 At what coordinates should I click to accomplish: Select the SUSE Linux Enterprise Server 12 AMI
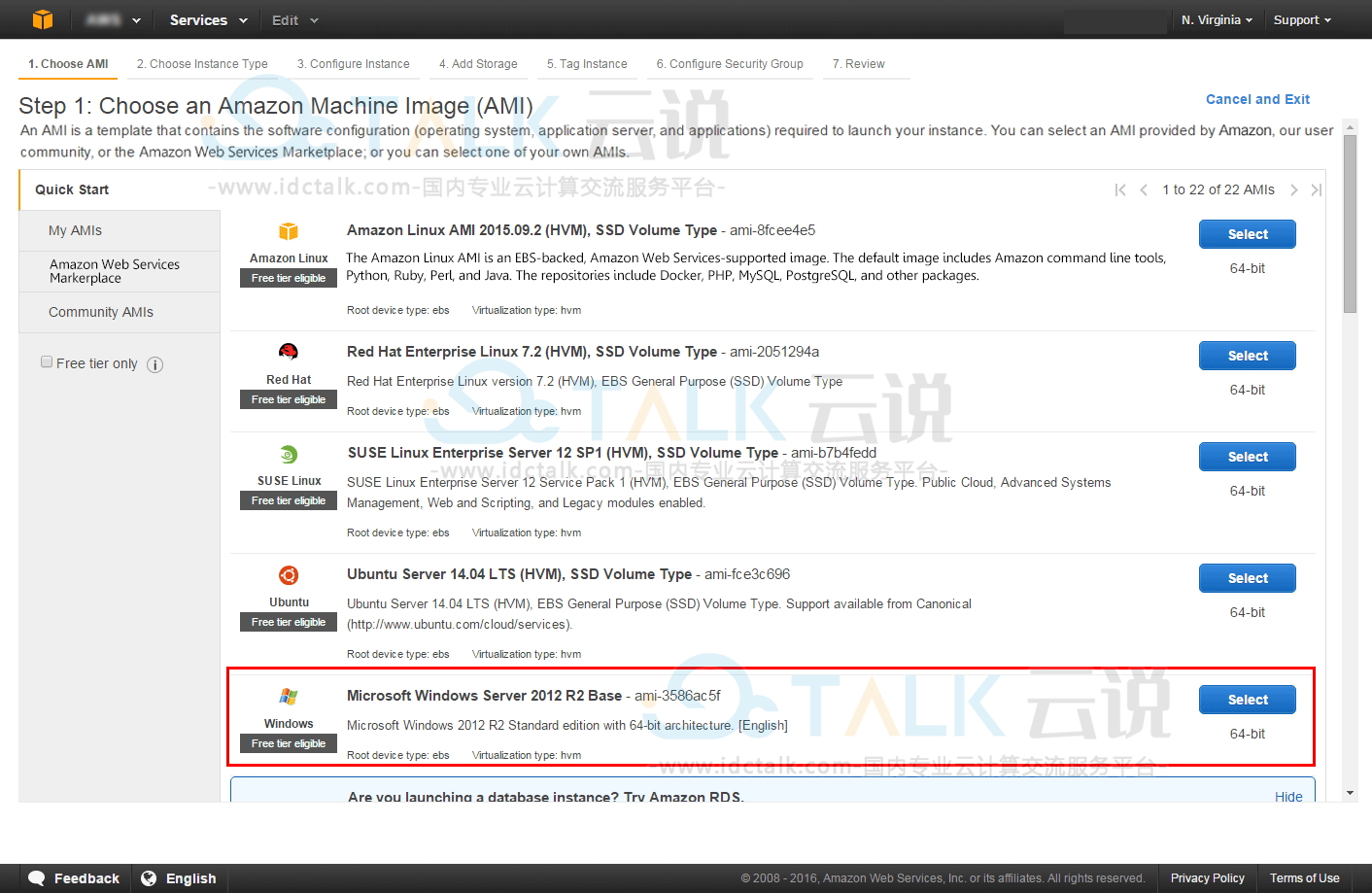pos(1248,457)
